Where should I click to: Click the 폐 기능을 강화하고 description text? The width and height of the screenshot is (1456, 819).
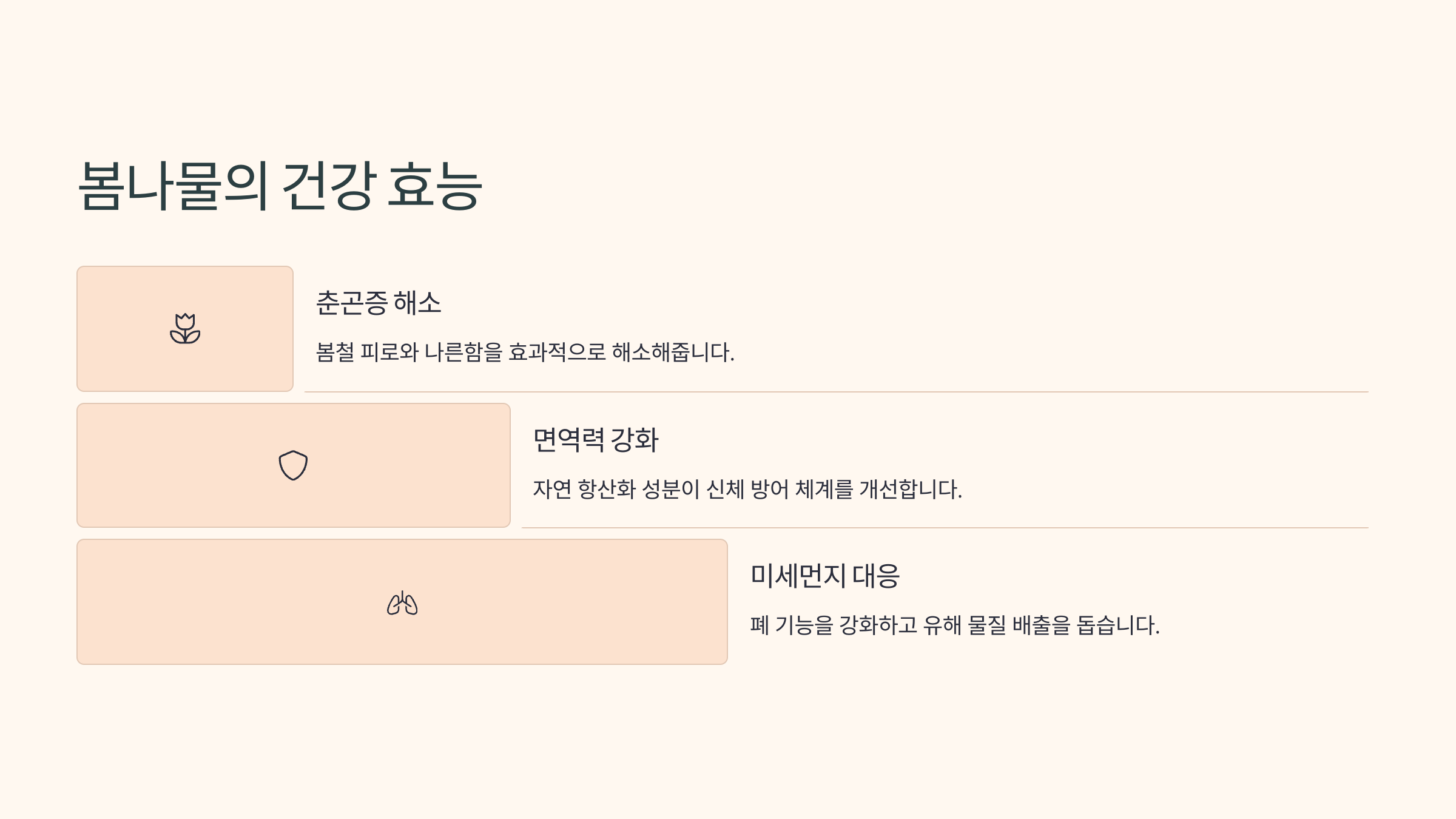click(x=955, y=625)
